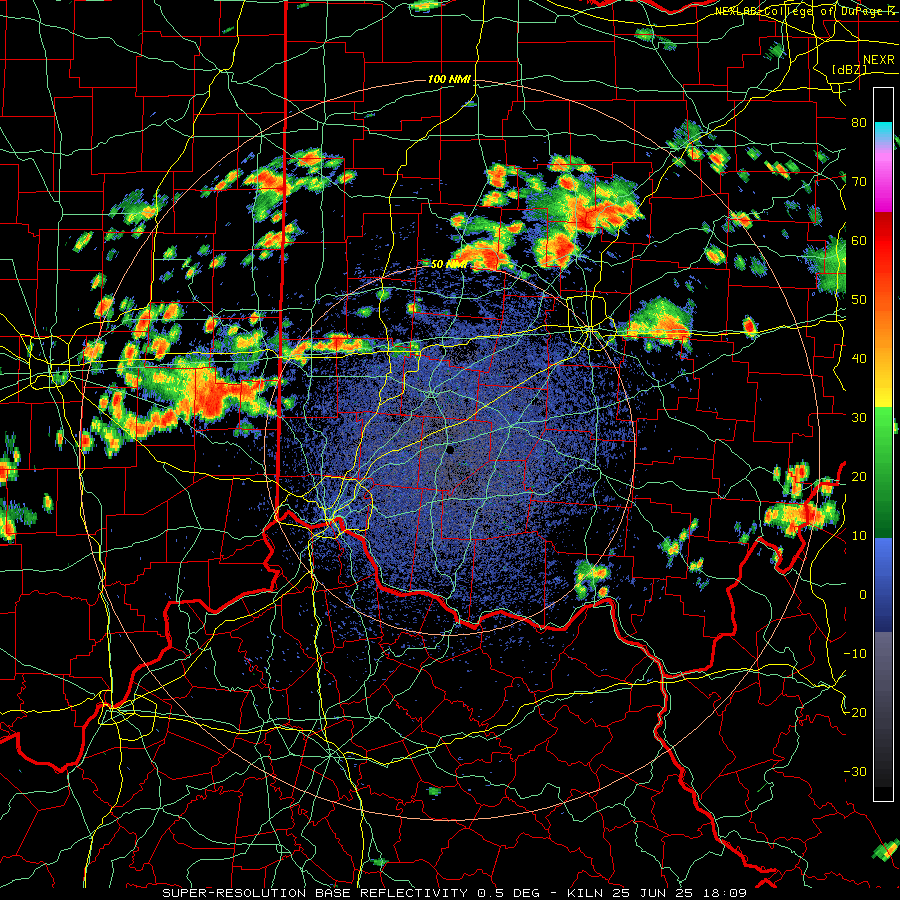Click the 40 value on dBZ scale

[859, 359]
